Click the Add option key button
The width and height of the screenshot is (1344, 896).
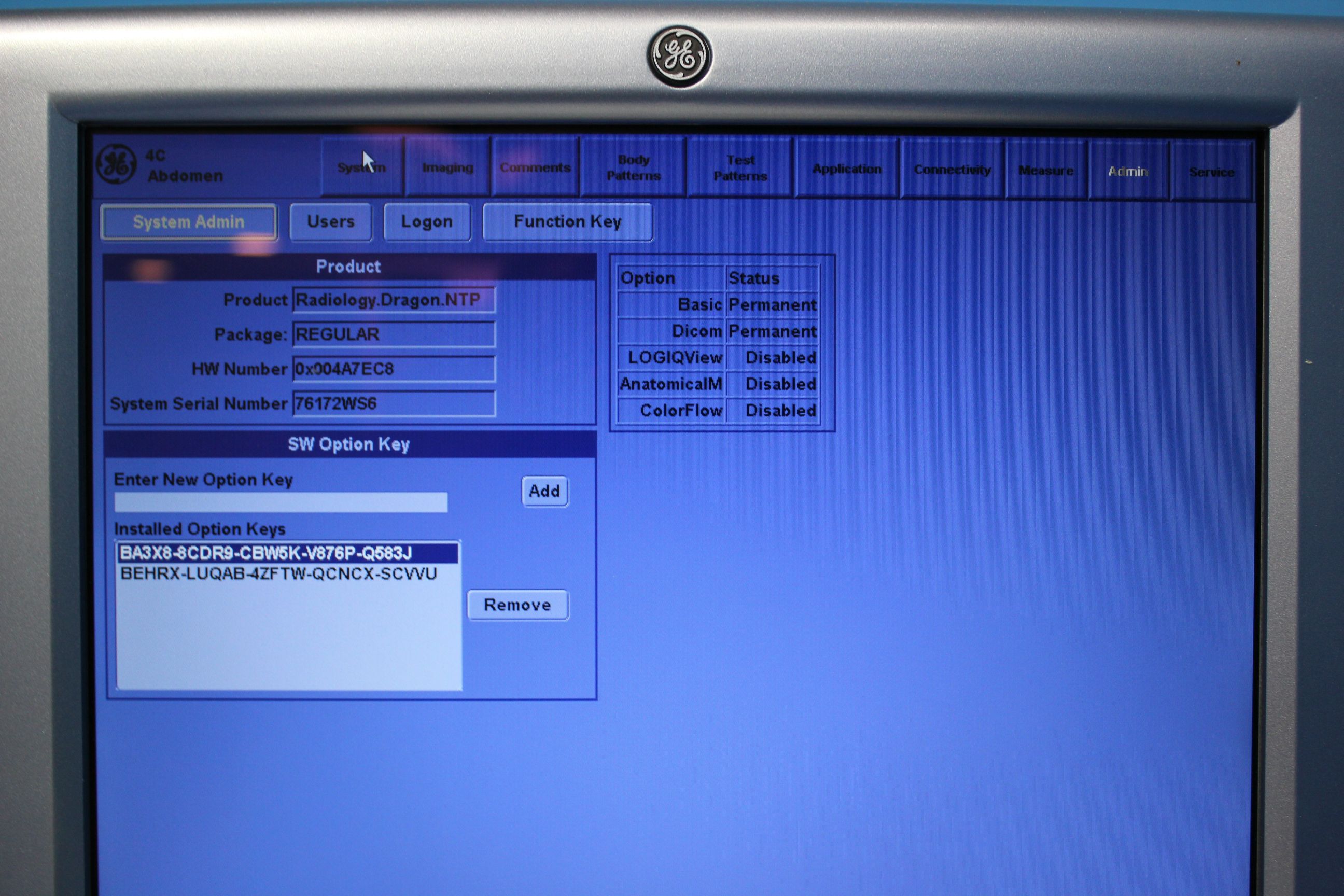pos(544,491)
